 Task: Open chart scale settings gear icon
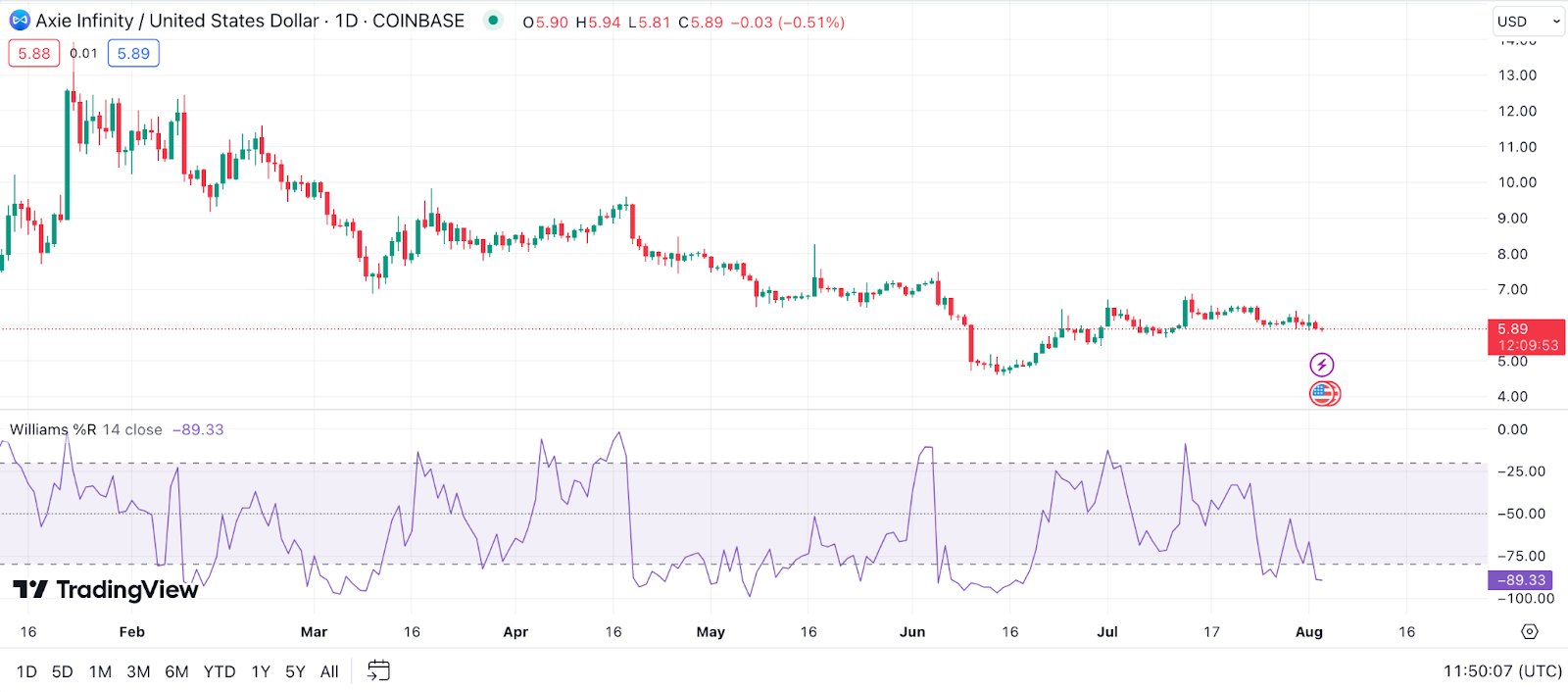[x=1530, y=631]
